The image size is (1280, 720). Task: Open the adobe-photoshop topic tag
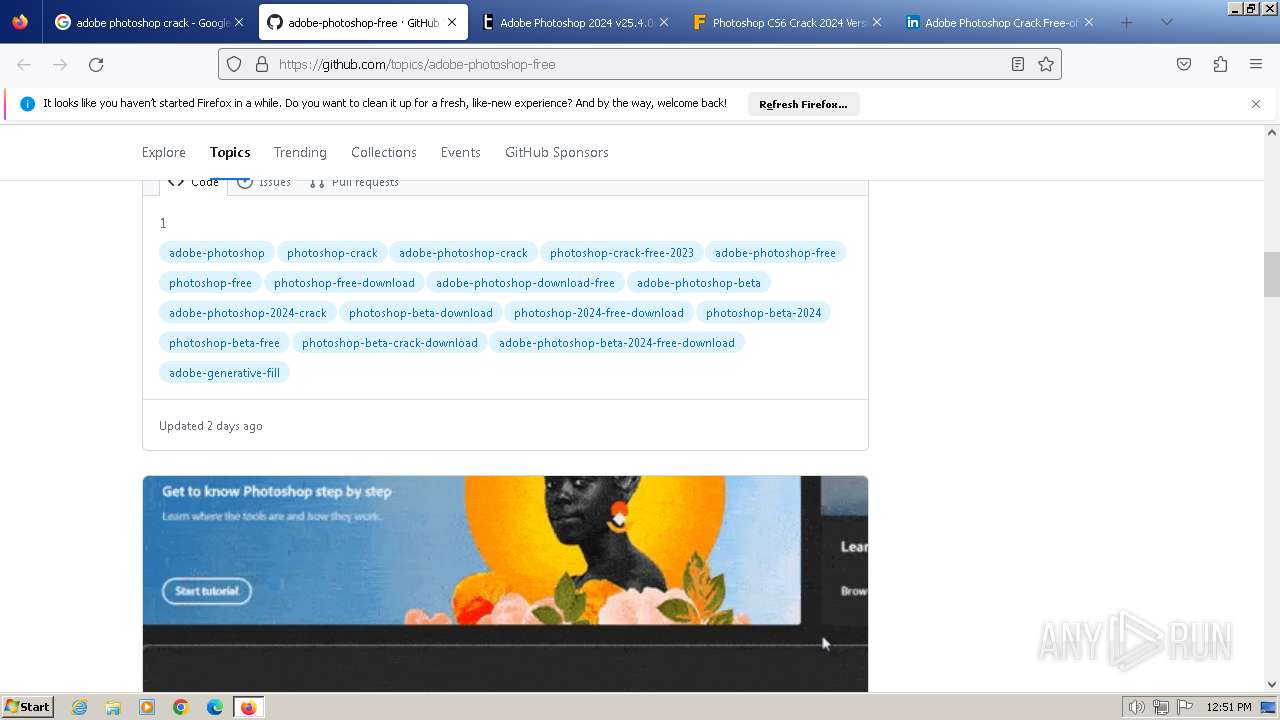coord(217,253)
